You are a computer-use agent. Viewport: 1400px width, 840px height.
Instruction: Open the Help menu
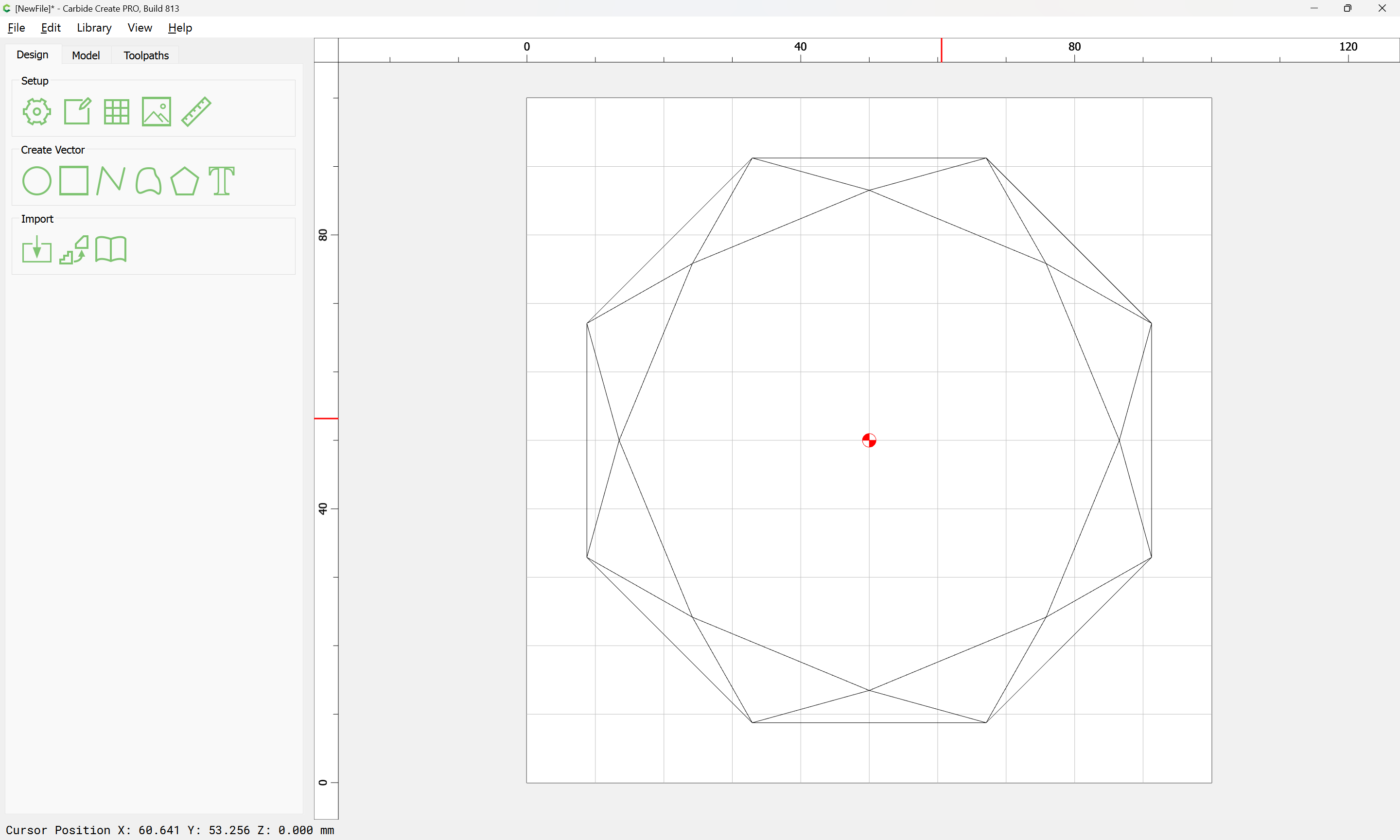pos(180,28)
